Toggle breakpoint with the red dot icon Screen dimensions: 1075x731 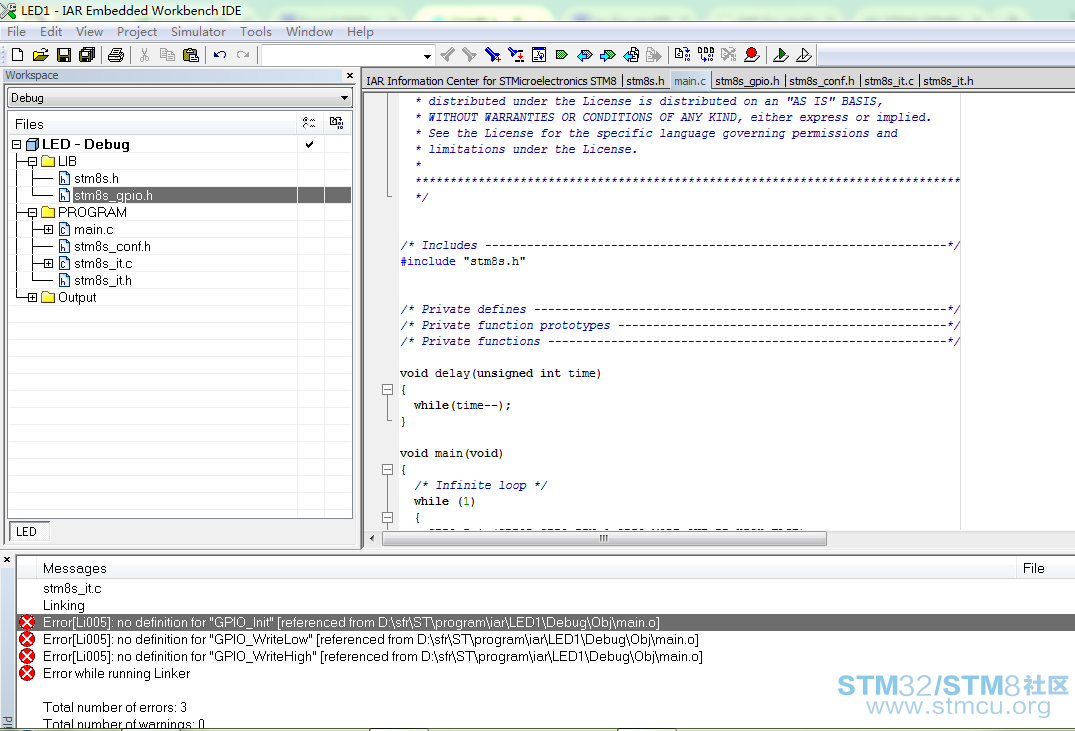tap(751, 55)
